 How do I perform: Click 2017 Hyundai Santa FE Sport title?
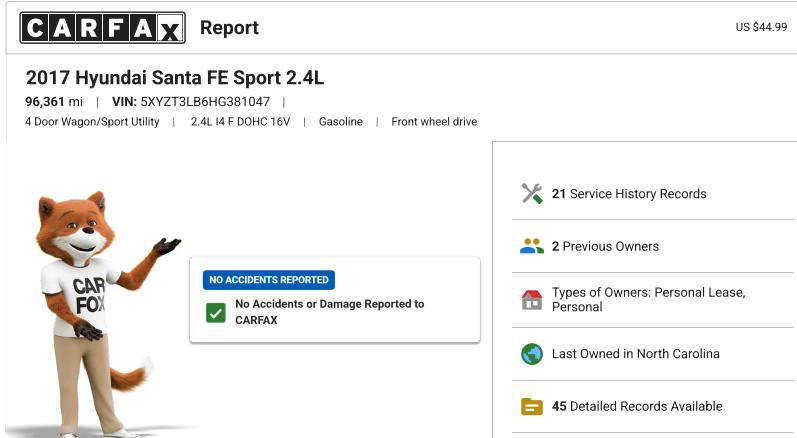(x=175, y=78)
